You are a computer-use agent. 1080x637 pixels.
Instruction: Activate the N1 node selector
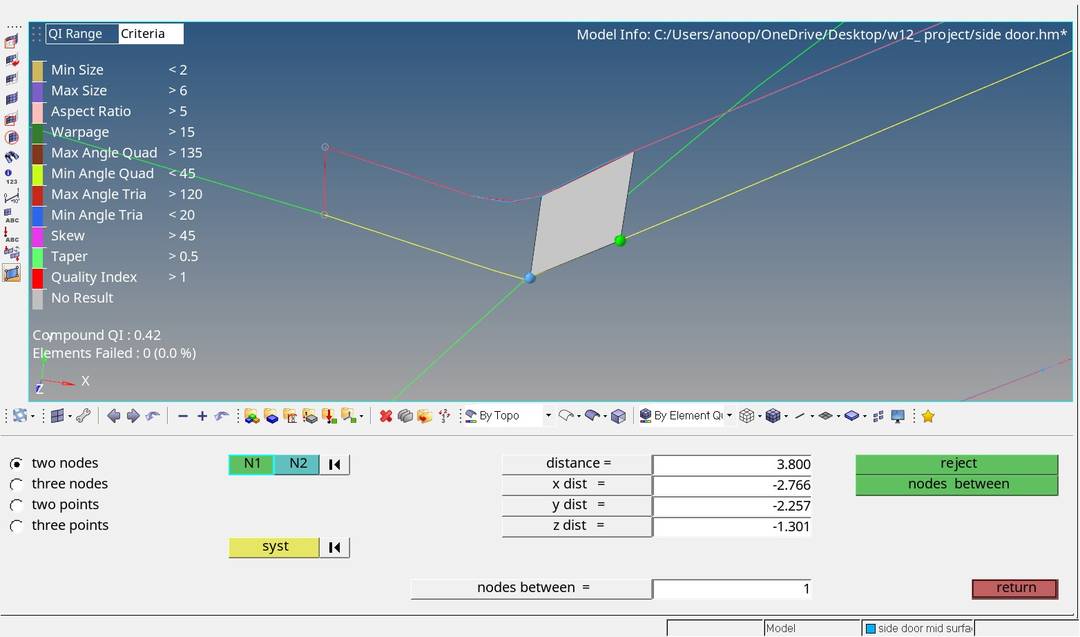pyautogui.click(x=250, y=463)
